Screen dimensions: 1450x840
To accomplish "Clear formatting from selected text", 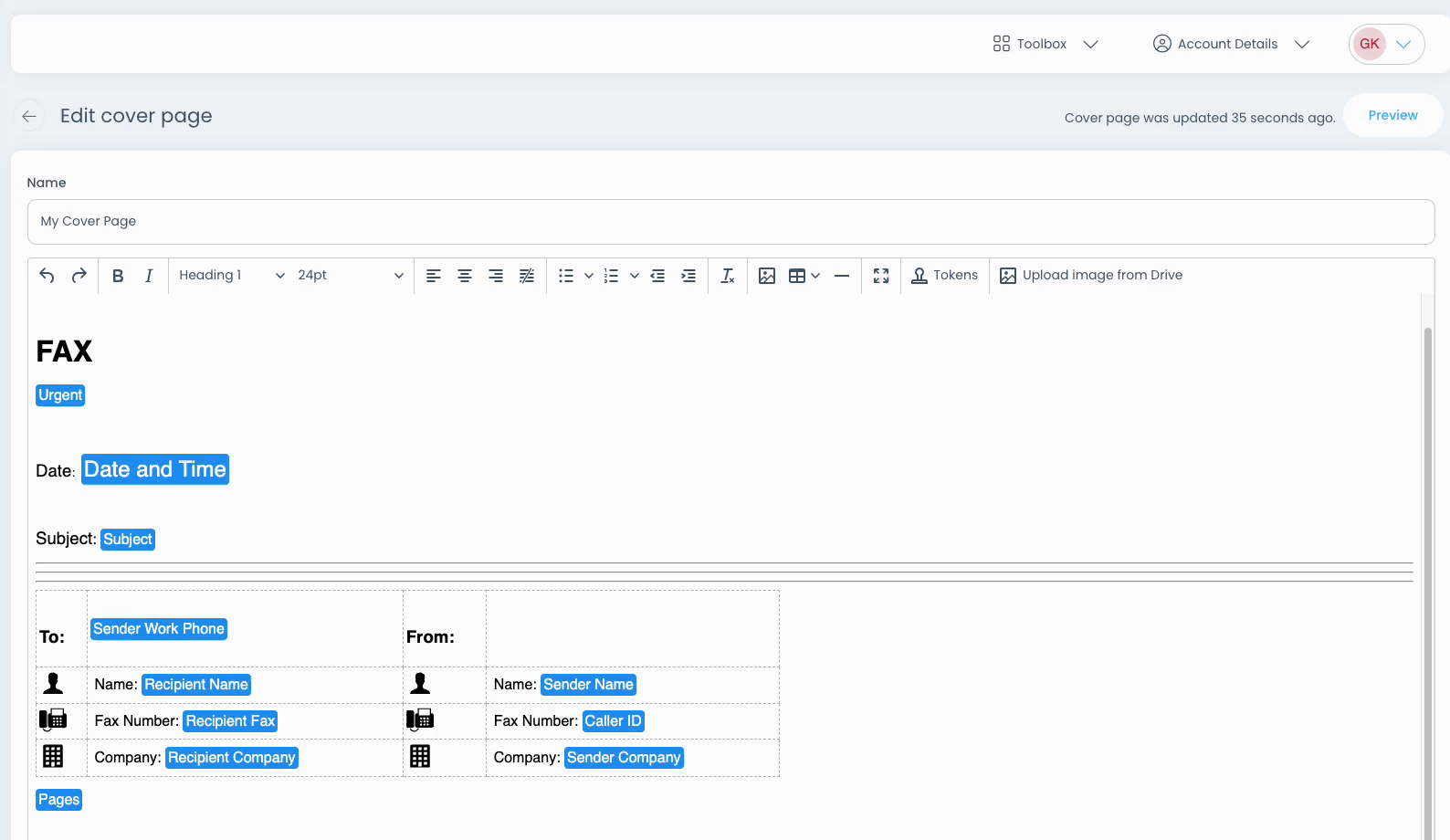I will pyautogui.click(x=728, y=276).
